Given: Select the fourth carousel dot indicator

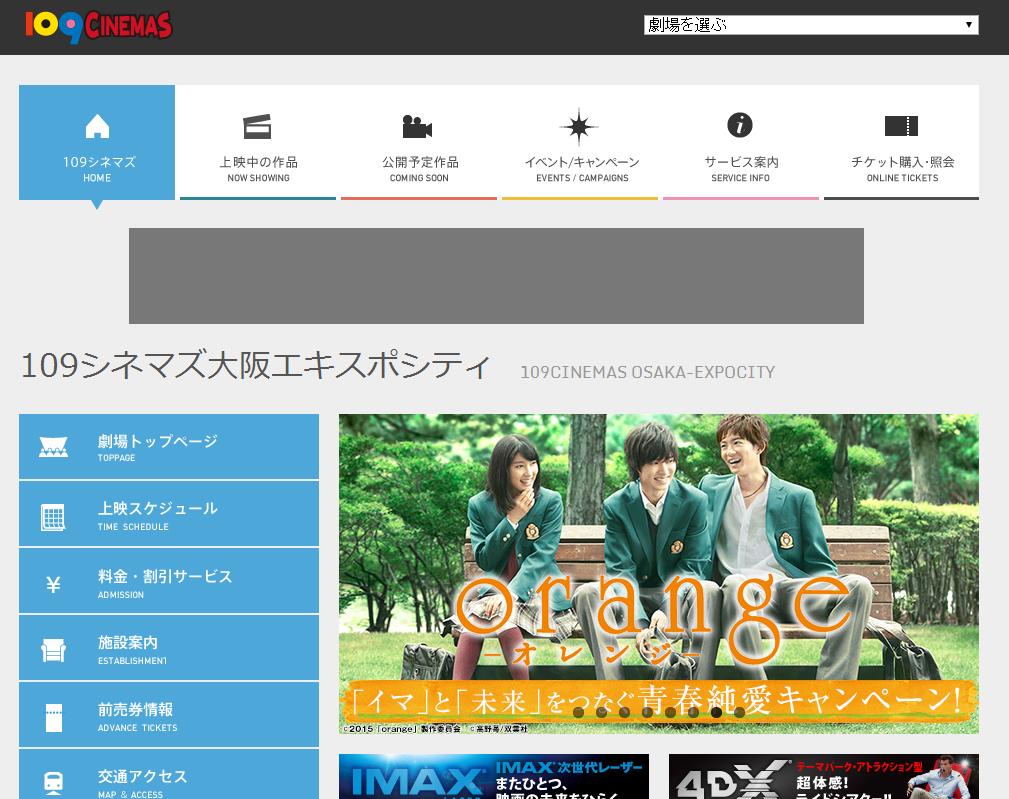Looking at the screenshot, I should 647,712.
